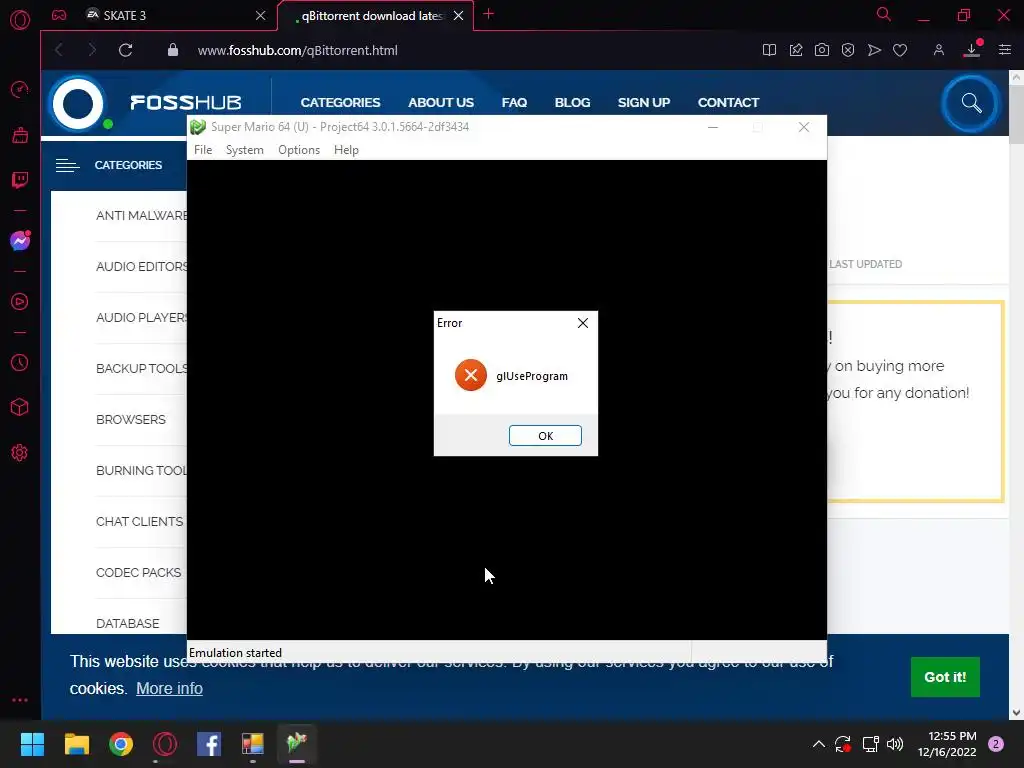Open File Explorer from taskbar

[76, 744]
